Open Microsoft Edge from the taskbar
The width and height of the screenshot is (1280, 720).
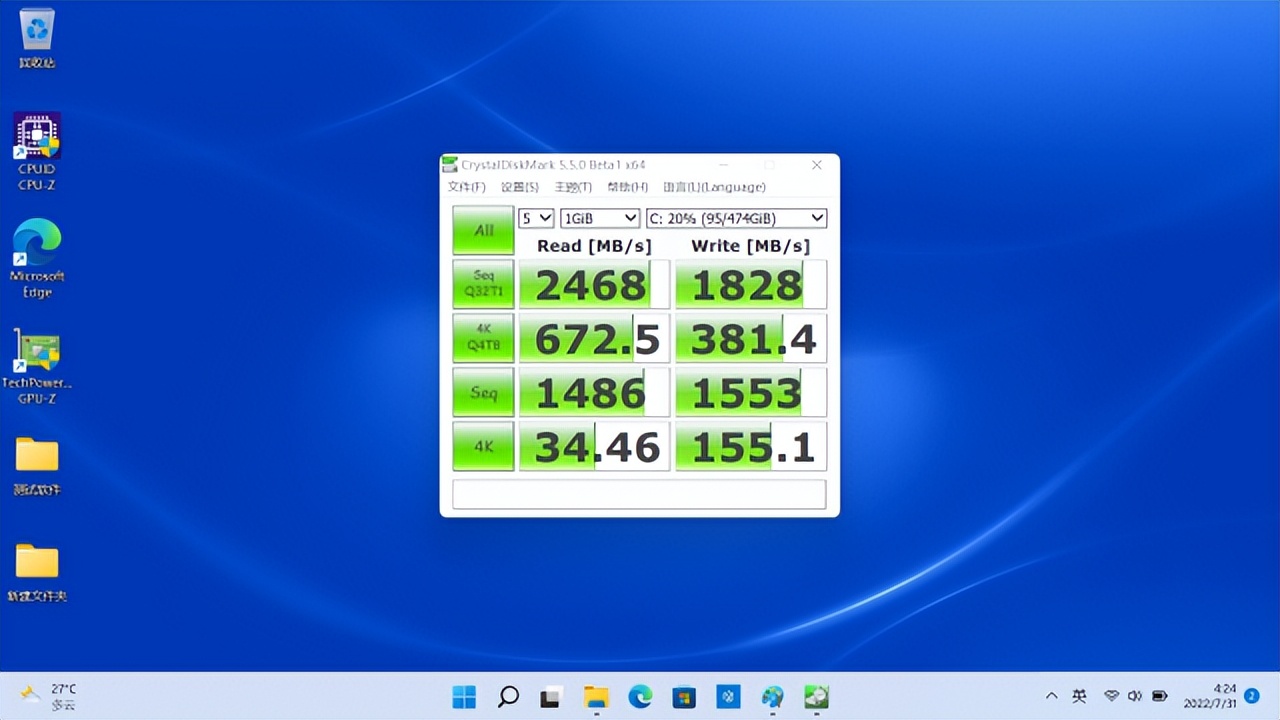coord(640,697)
